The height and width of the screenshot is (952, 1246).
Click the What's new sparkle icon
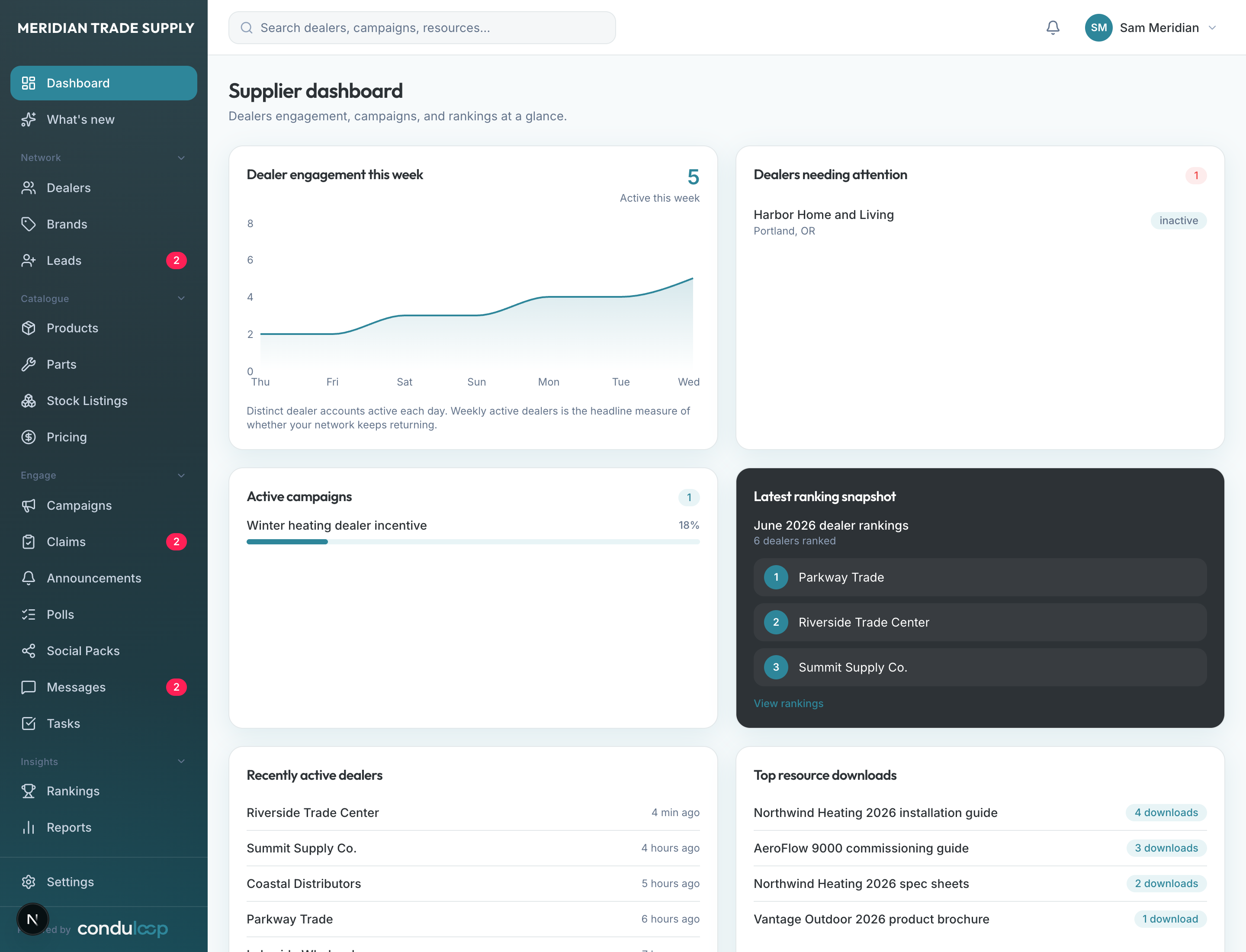point(28,119)
